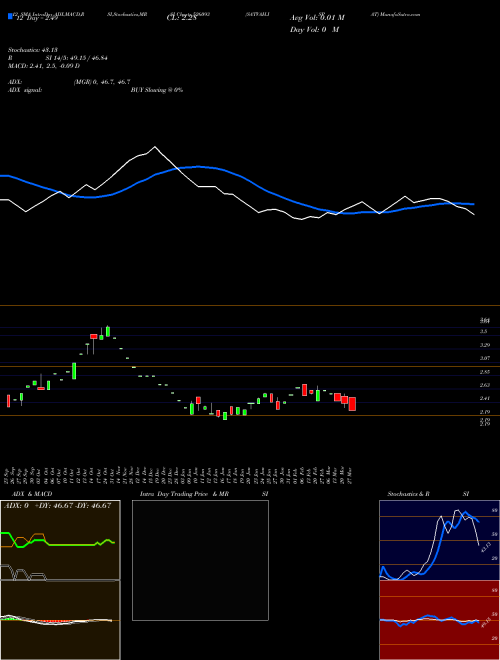Click the MACD histogram lower-left panel
The image size is (500, 660).
[60, 620]
